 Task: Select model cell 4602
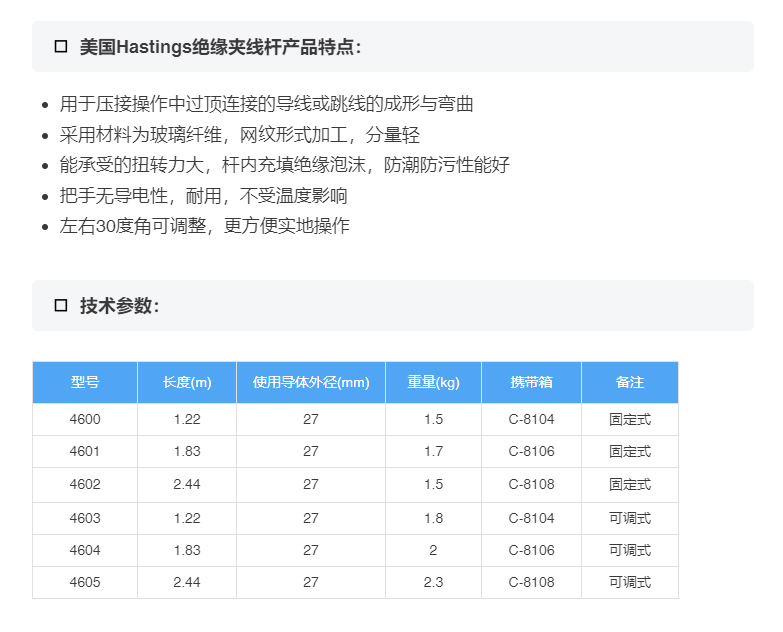click(85, 484)
